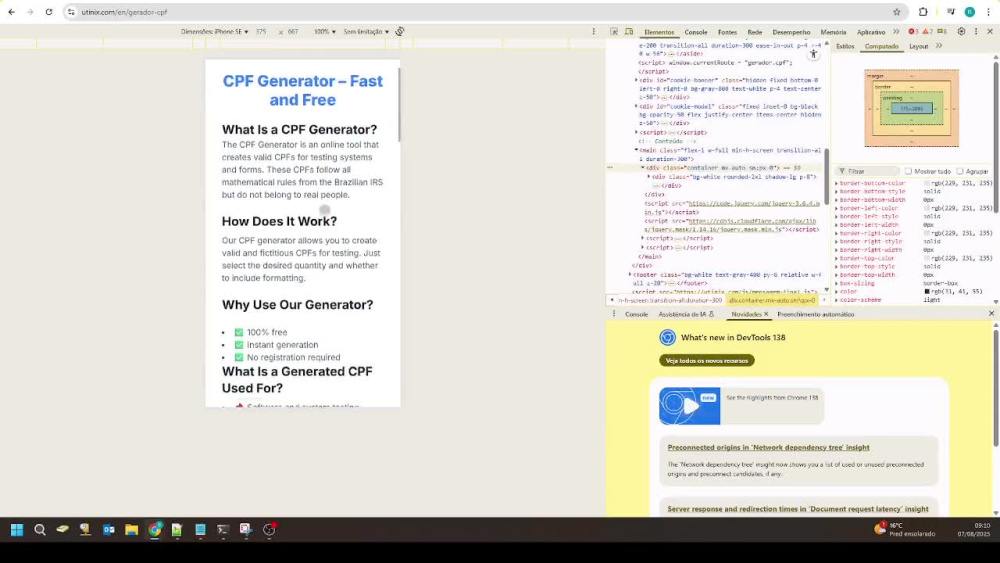
Task: Show more sidebar tabs after Layout
Action: pos(939,46)
